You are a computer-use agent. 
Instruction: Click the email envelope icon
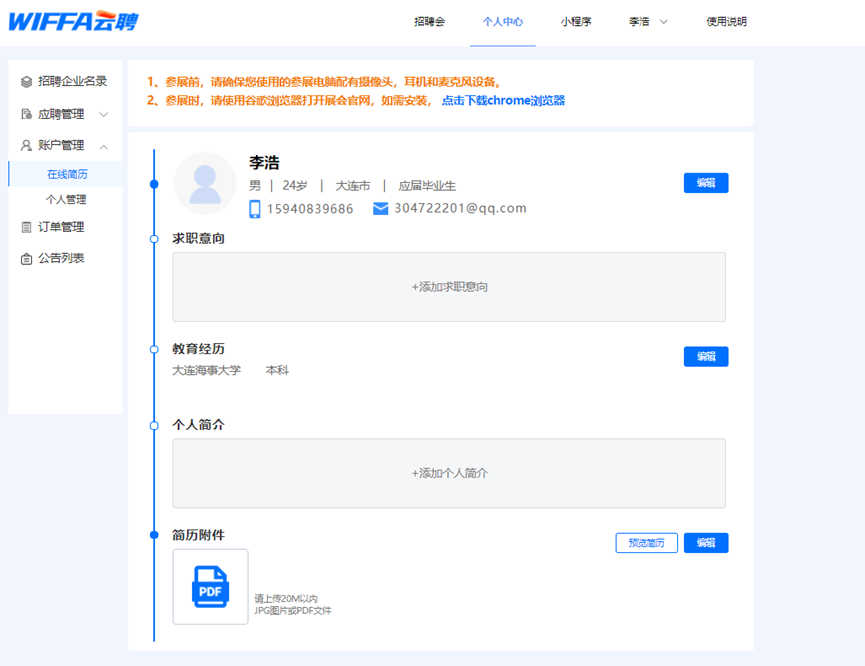(380, 209)
